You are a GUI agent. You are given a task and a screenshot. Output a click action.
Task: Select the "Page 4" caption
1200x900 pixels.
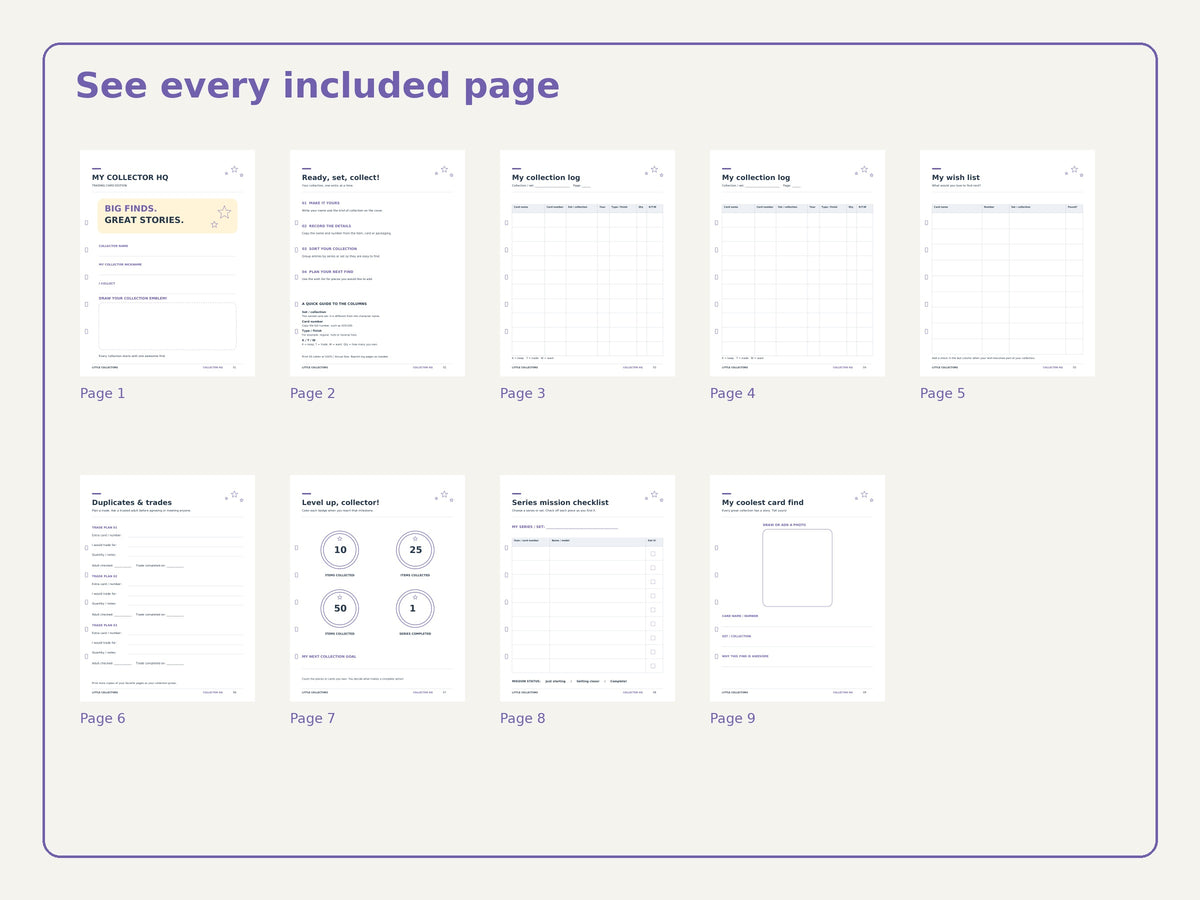click(x=733, y=394)
